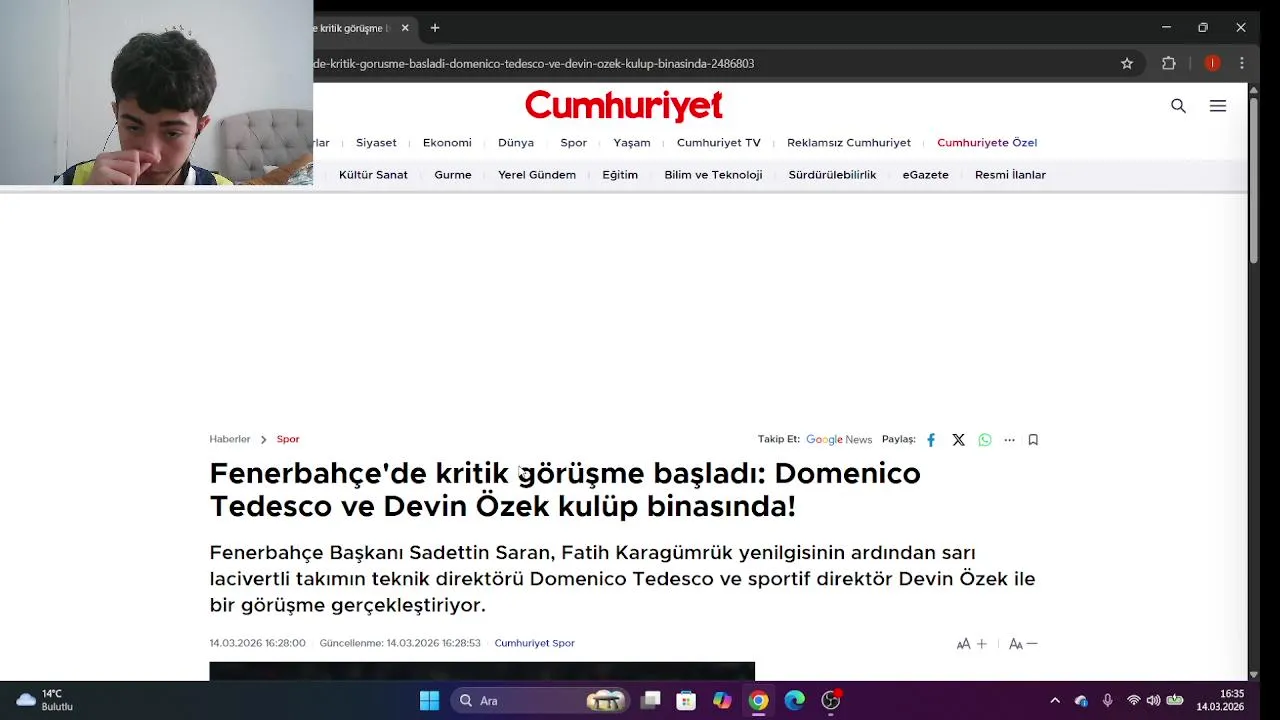Open the Chrome extensions puzzle icon
The width and height of the screenshot is (1280, 720).
[x=1168, y=63]
